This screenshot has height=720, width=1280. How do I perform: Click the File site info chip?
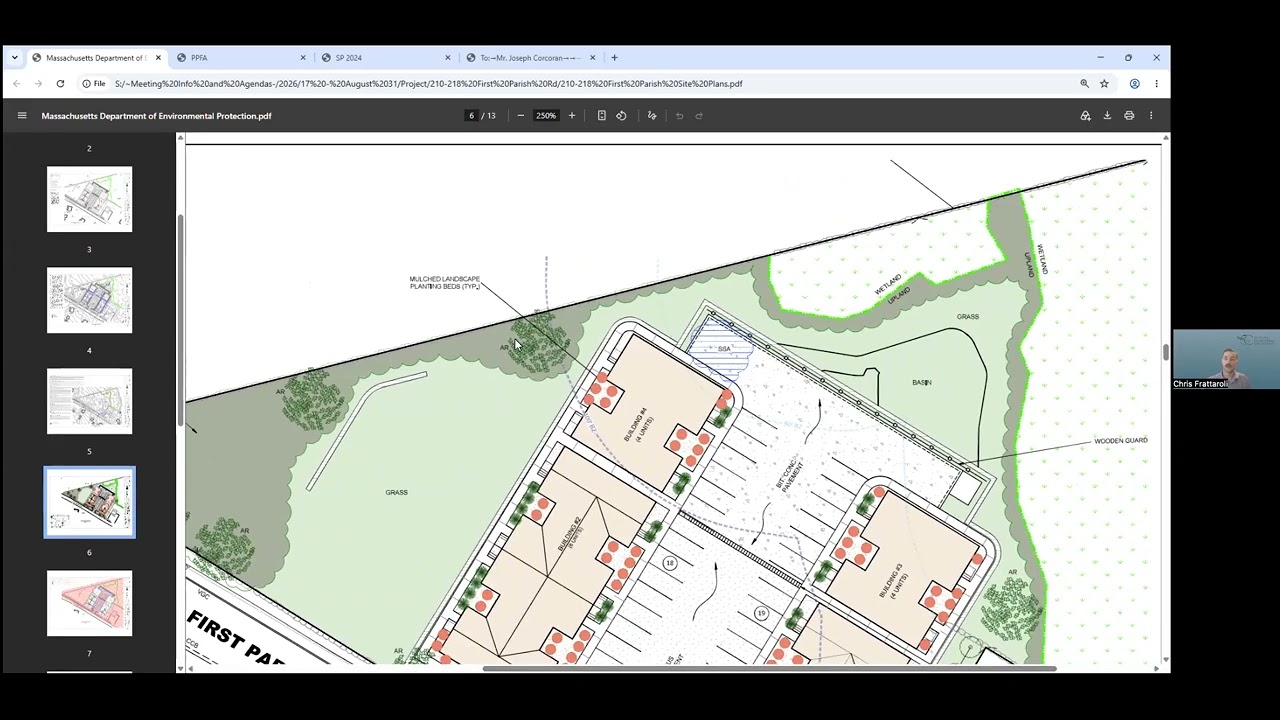(x=94, y=84)
